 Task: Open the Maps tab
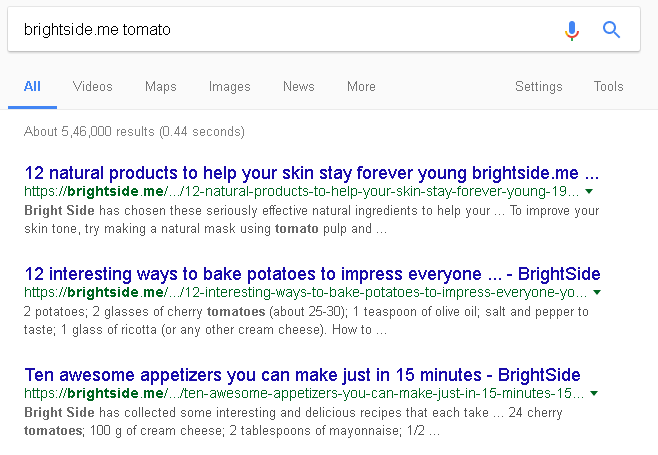tap(160, 87)
